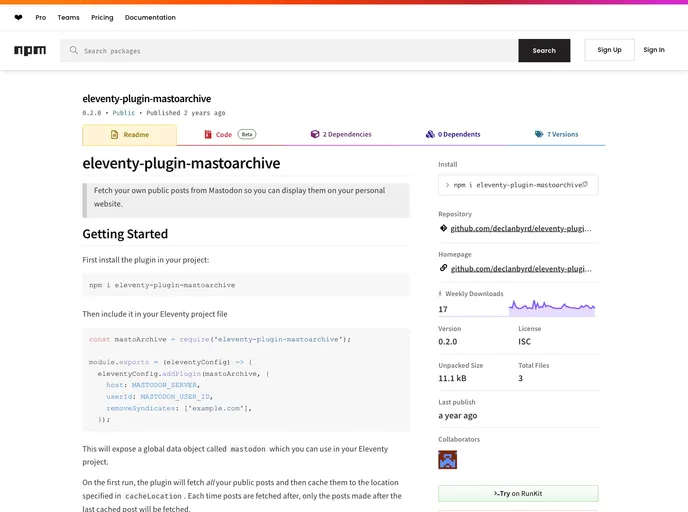Image resolution: width=688 pixels, height=512 pixels.
Task: Open the Documentation menu item
Action: tap(150, 18)
